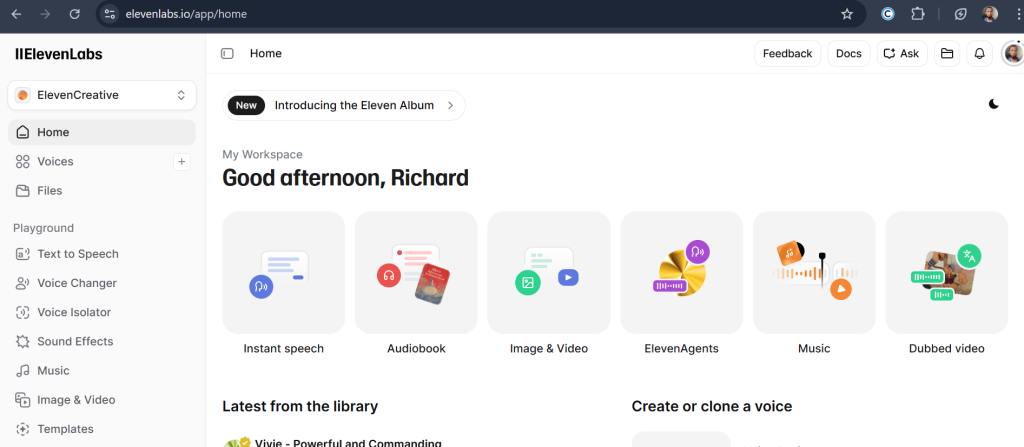Click the ElevenLabs logo

(x=59, y=54)
